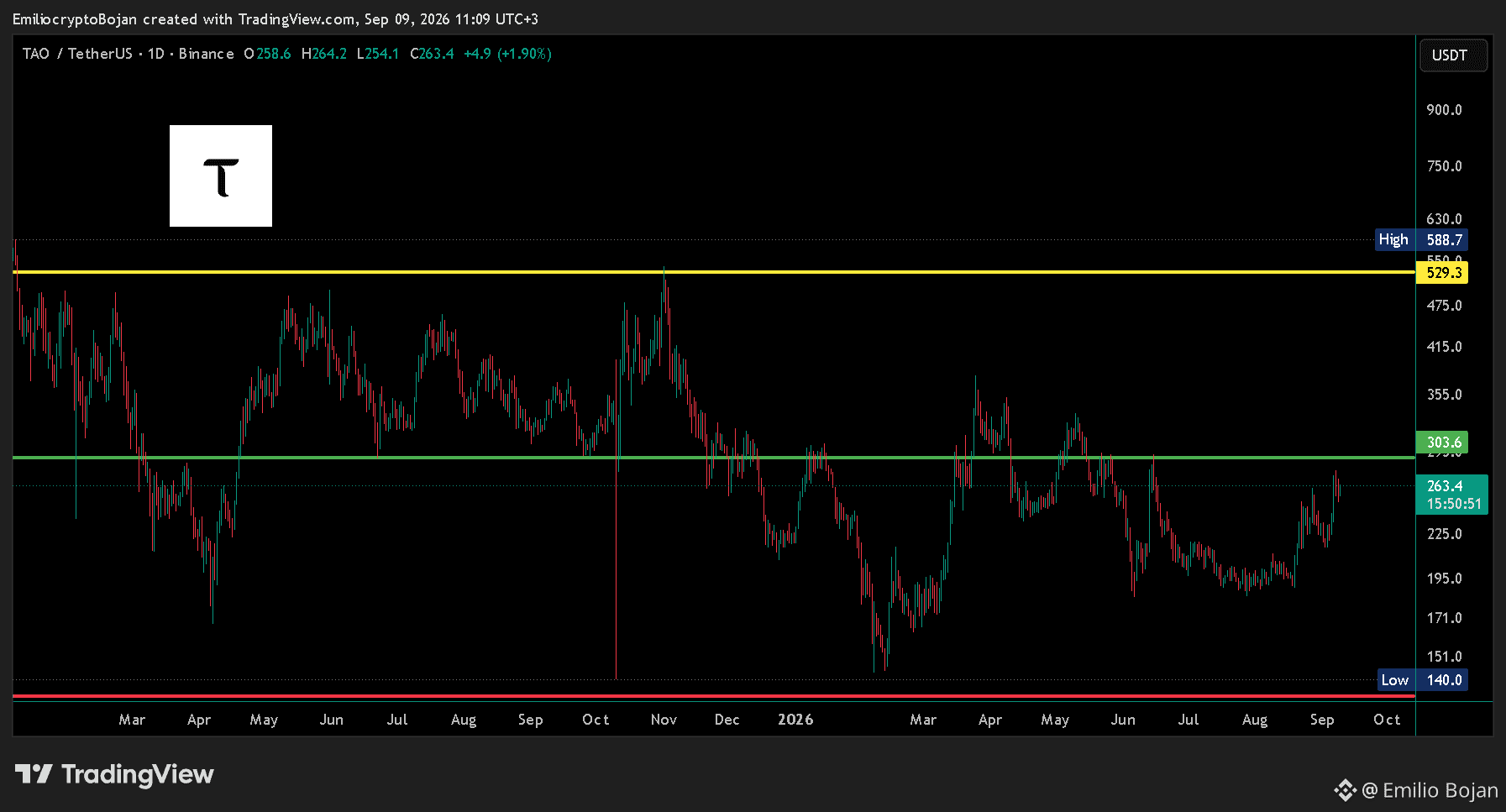Click the Low 140.0 price tag
The height and width of the screenshot is (812, 1506).
pyautogui.click(x=1423, y=680)
